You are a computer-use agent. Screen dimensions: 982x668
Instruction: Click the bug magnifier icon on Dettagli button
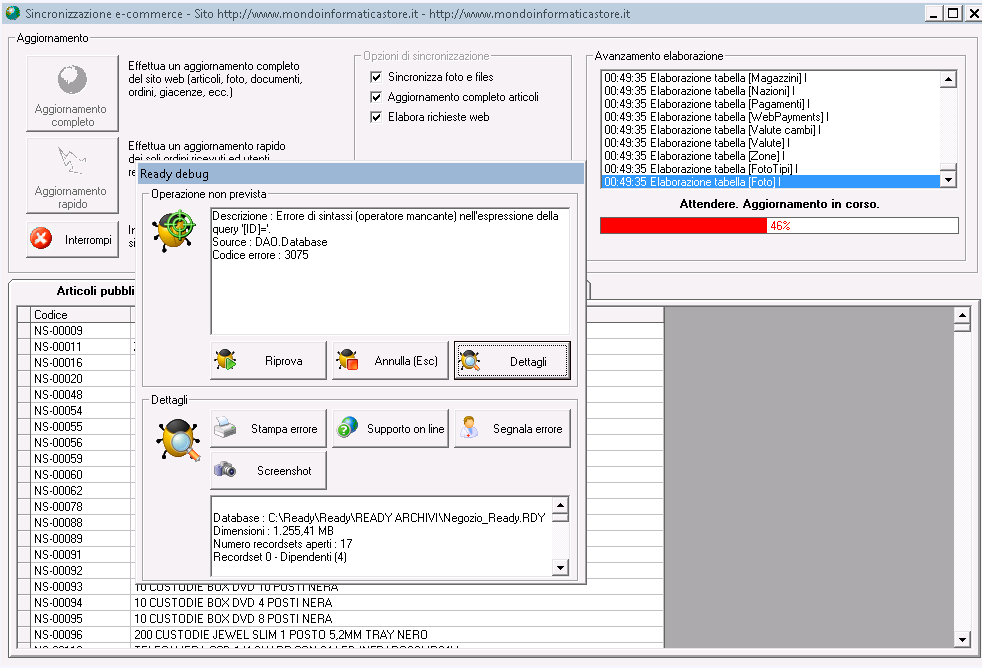470,361
